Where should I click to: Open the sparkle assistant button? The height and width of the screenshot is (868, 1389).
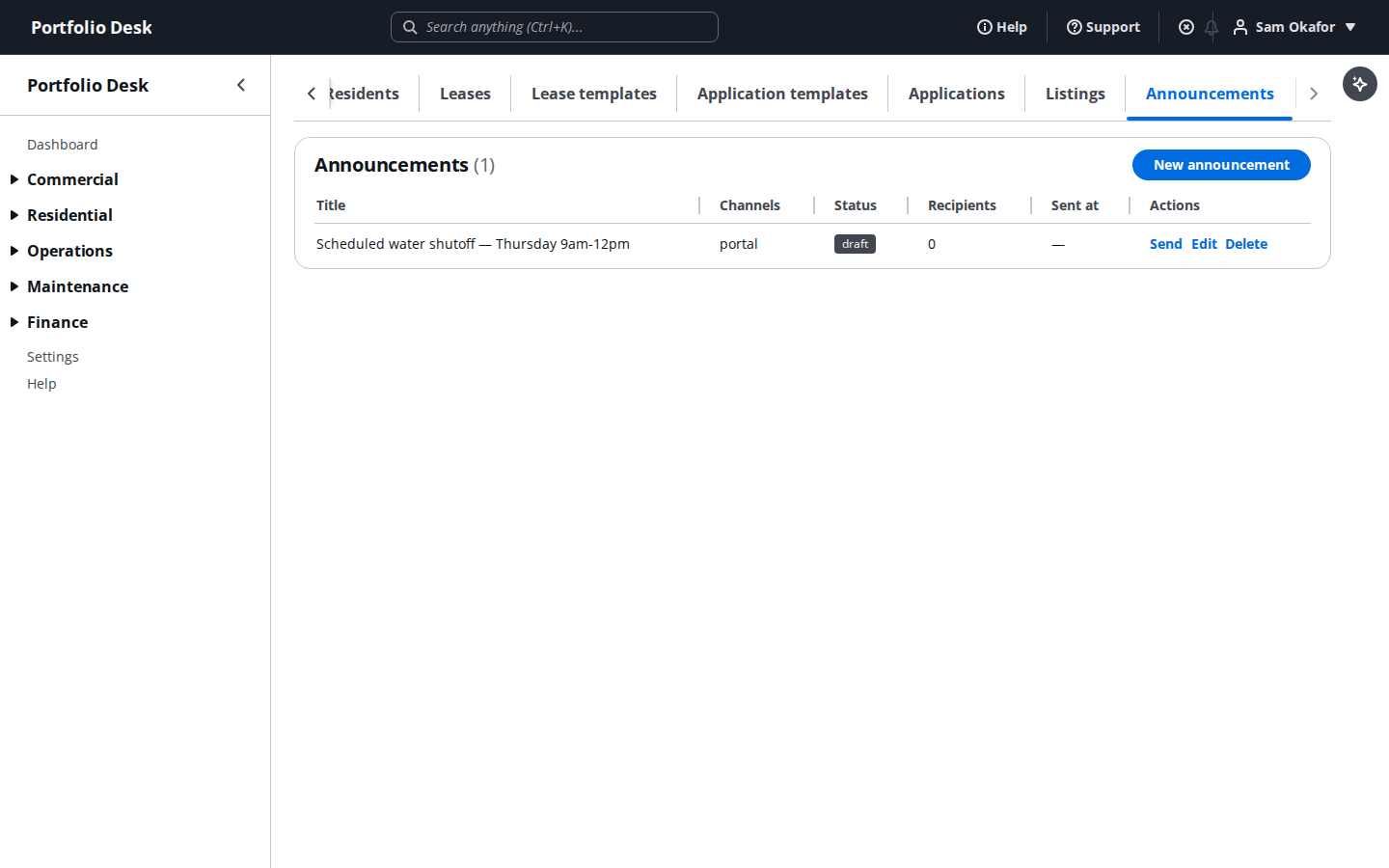[1360, 84]
